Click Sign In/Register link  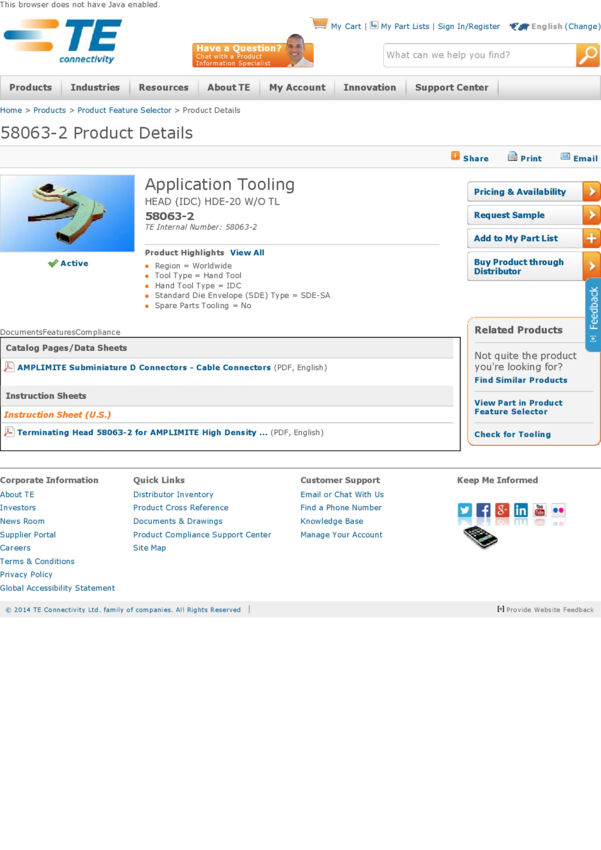(x=469, y=26)
